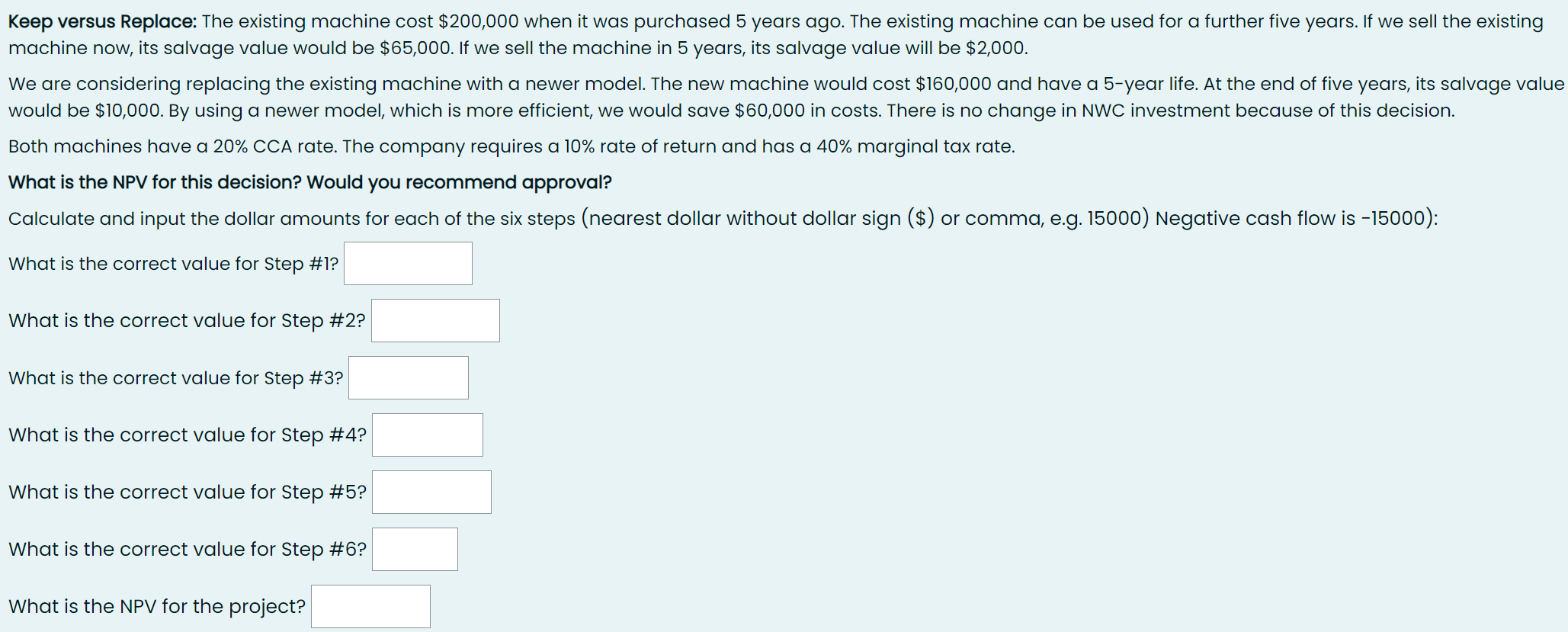This screenshot has height=632, width=1568.
Task: Click the Step #5 answer input field
Action: coord(431,492)
